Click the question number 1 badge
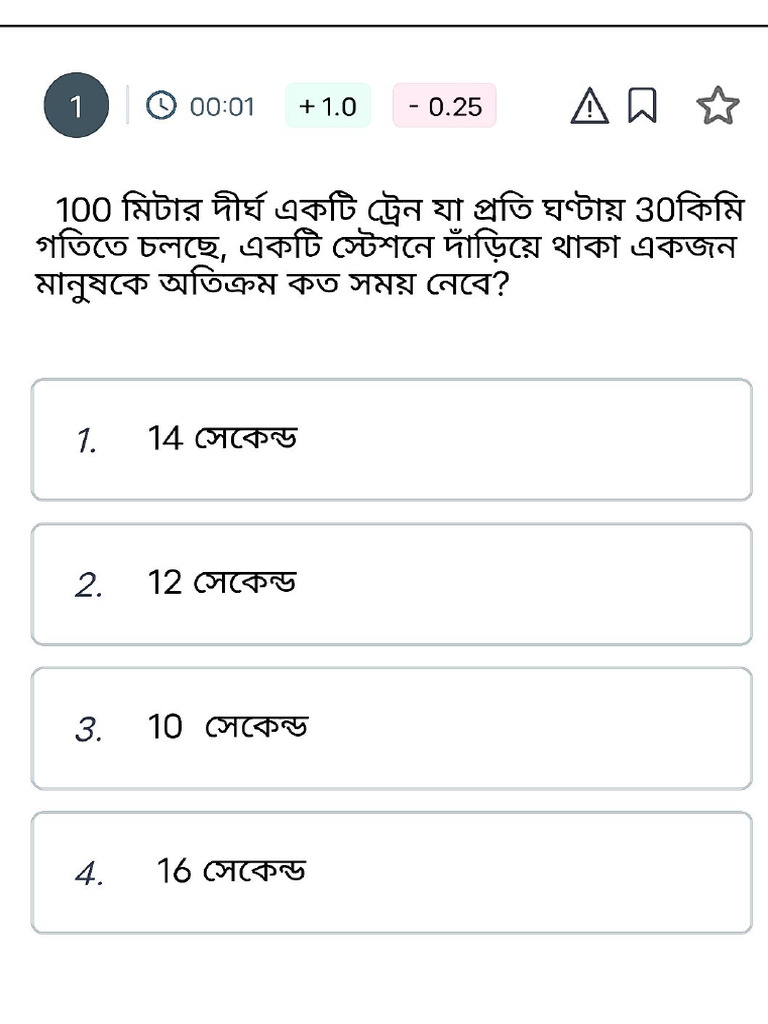Image resolution: width=768 pixels, height=1024 pixels. pos(76,107)
